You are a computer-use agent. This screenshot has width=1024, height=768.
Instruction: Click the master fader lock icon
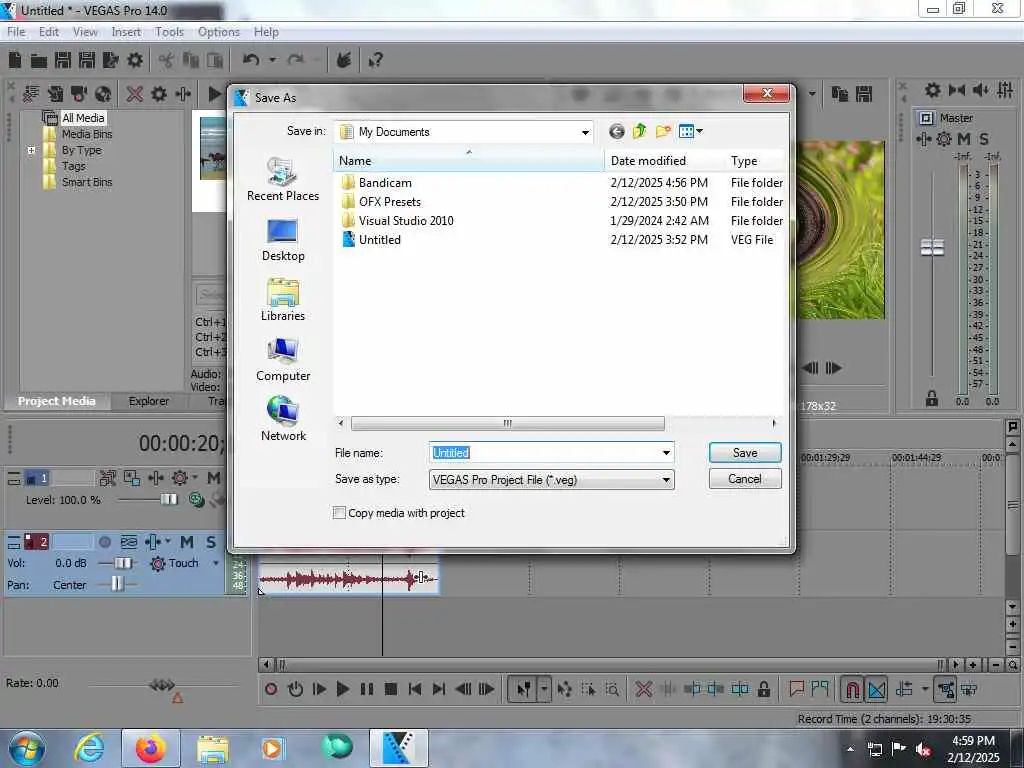coord(932,398)
